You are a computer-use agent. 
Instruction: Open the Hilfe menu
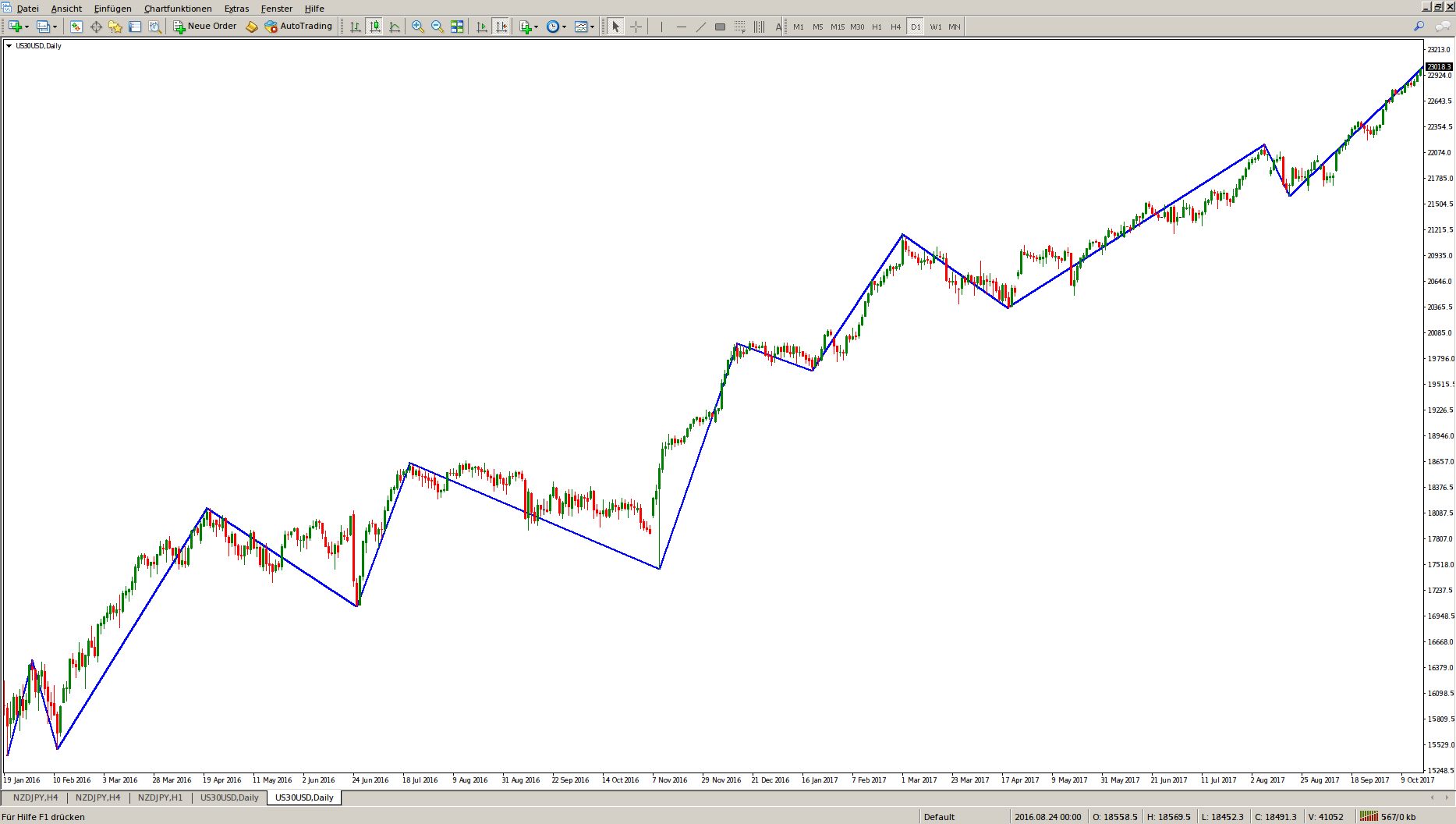coord(314,9)
